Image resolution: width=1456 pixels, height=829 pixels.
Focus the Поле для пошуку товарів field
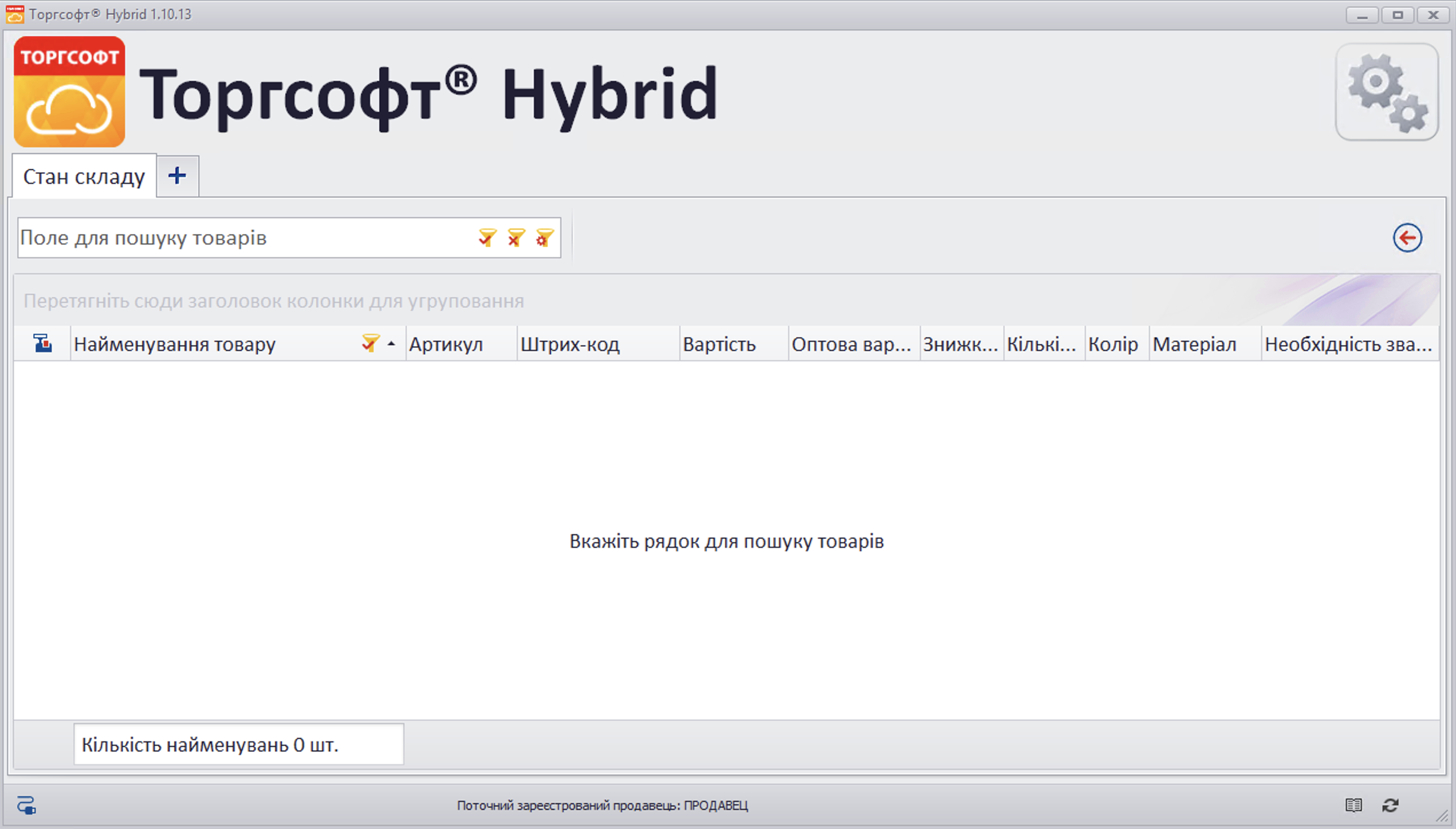(x=241, y=238)
